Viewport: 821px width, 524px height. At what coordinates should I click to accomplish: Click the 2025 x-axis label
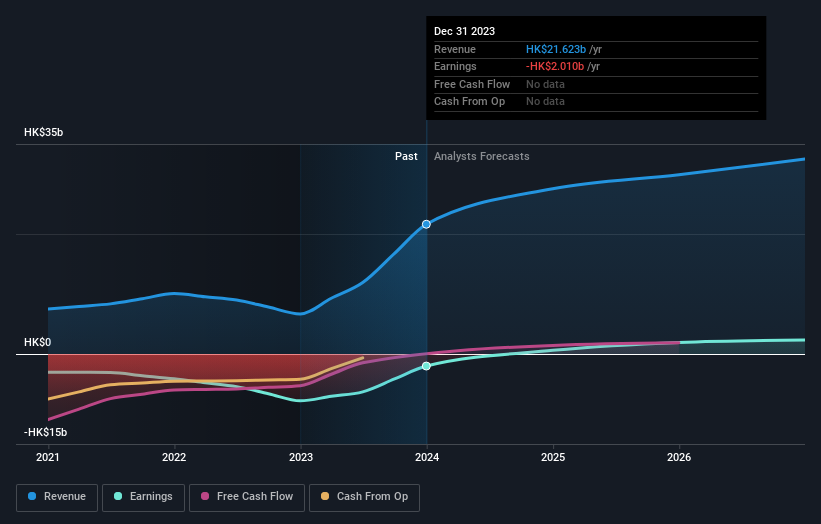click(x=553, y=458)
